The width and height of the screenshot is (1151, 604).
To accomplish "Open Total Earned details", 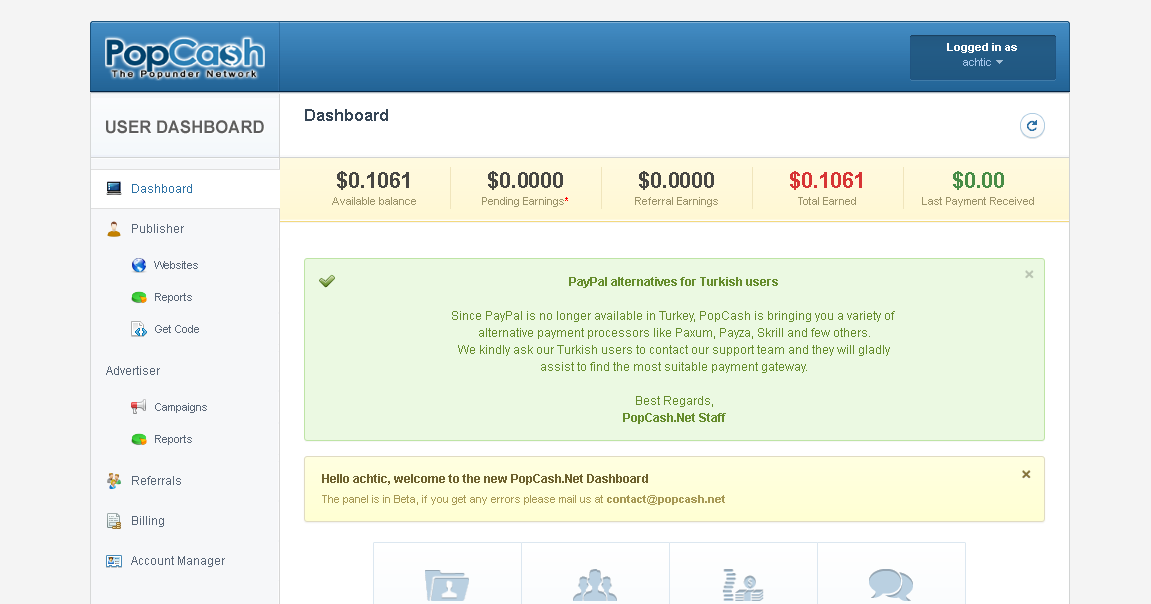I will [827, 181].
